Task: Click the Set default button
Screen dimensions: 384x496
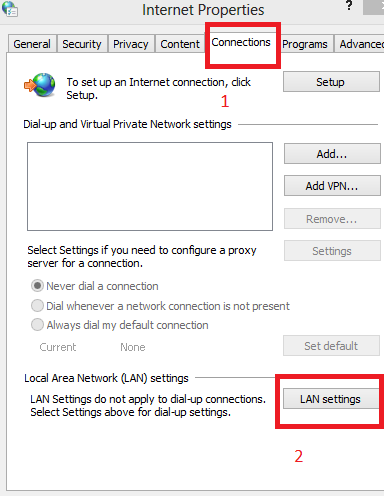Action: click(331, 346)
